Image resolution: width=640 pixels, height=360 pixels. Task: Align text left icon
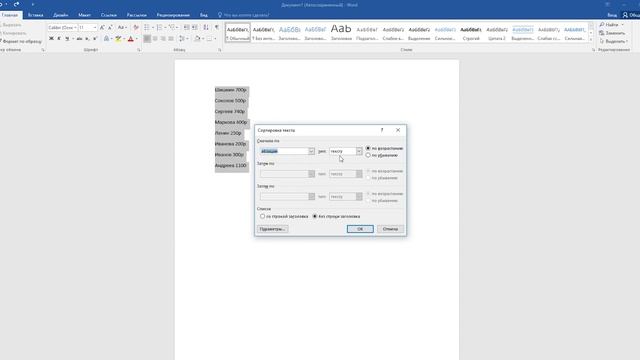click(x=147, y=38)
